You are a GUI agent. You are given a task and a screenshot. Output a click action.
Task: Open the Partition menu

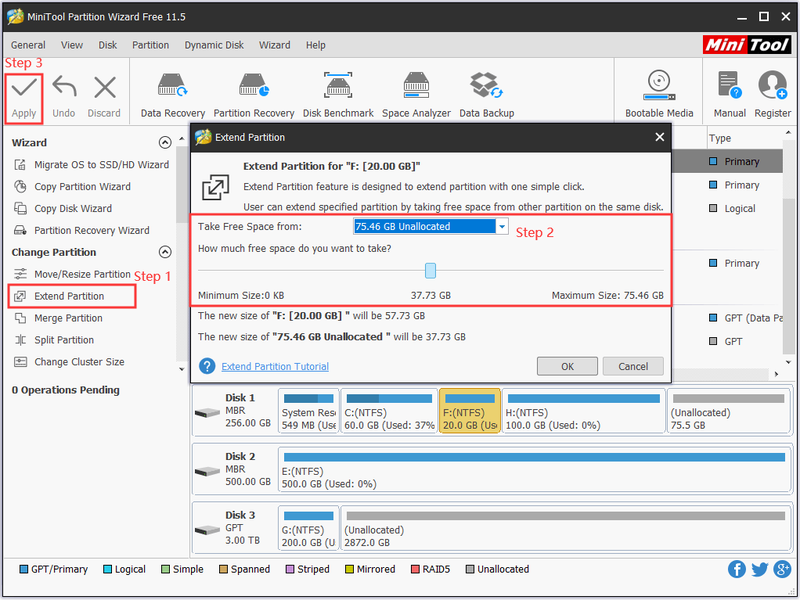pyautogui.click(x=151, y=45)
